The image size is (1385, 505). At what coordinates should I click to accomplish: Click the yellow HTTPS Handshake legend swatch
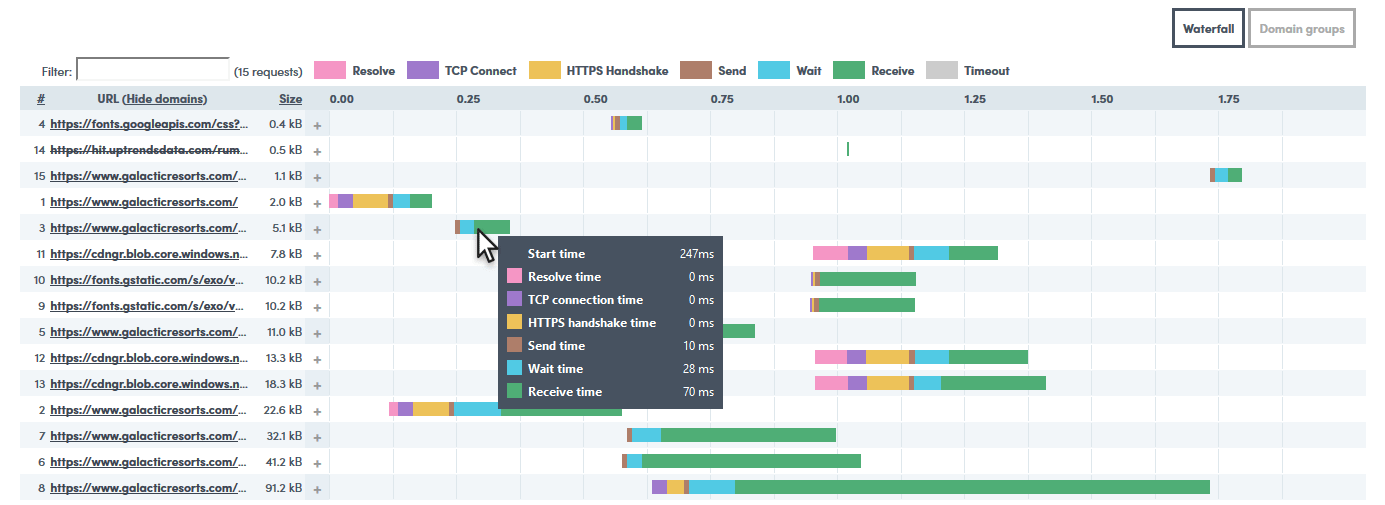(544, 70)
